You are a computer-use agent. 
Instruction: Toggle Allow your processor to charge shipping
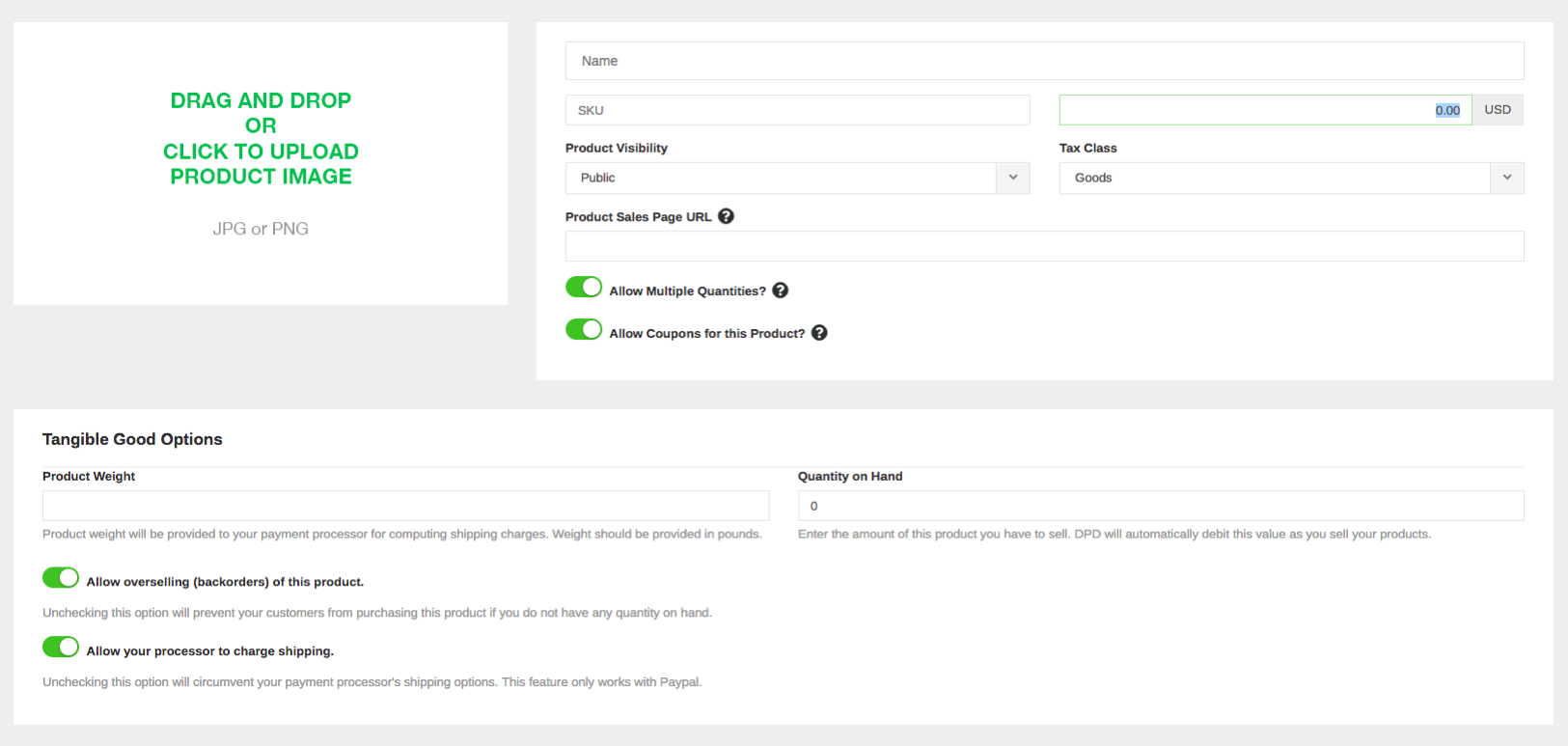click(61, 647)
